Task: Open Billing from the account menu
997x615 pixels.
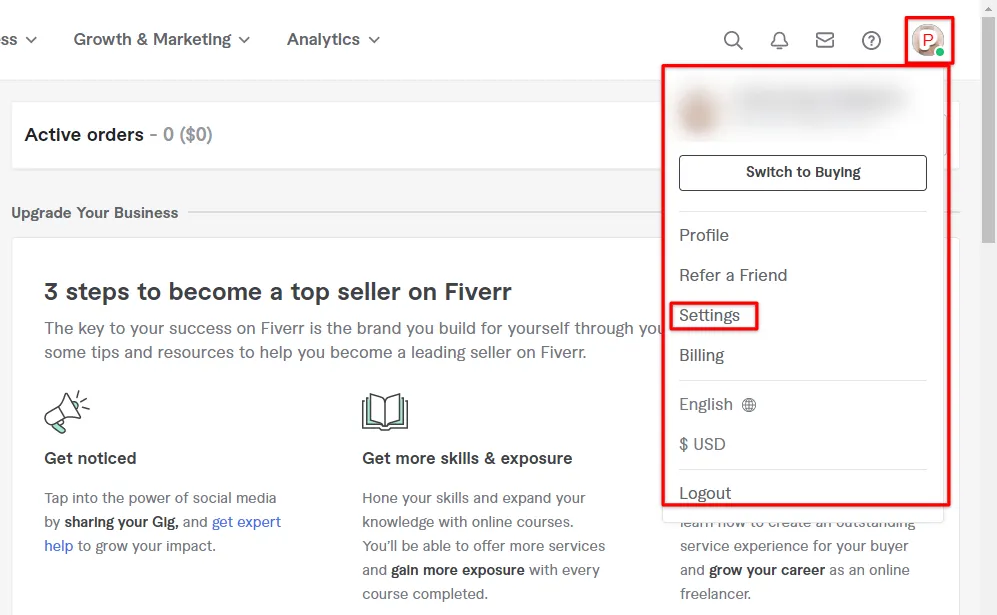Action: 701,356
